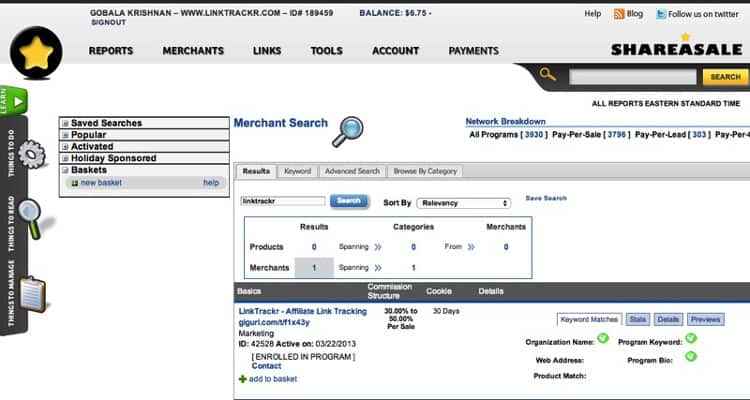The image size is (750, 400).
Task: Select the Keyword Matches tab
Action: [589, 320]
